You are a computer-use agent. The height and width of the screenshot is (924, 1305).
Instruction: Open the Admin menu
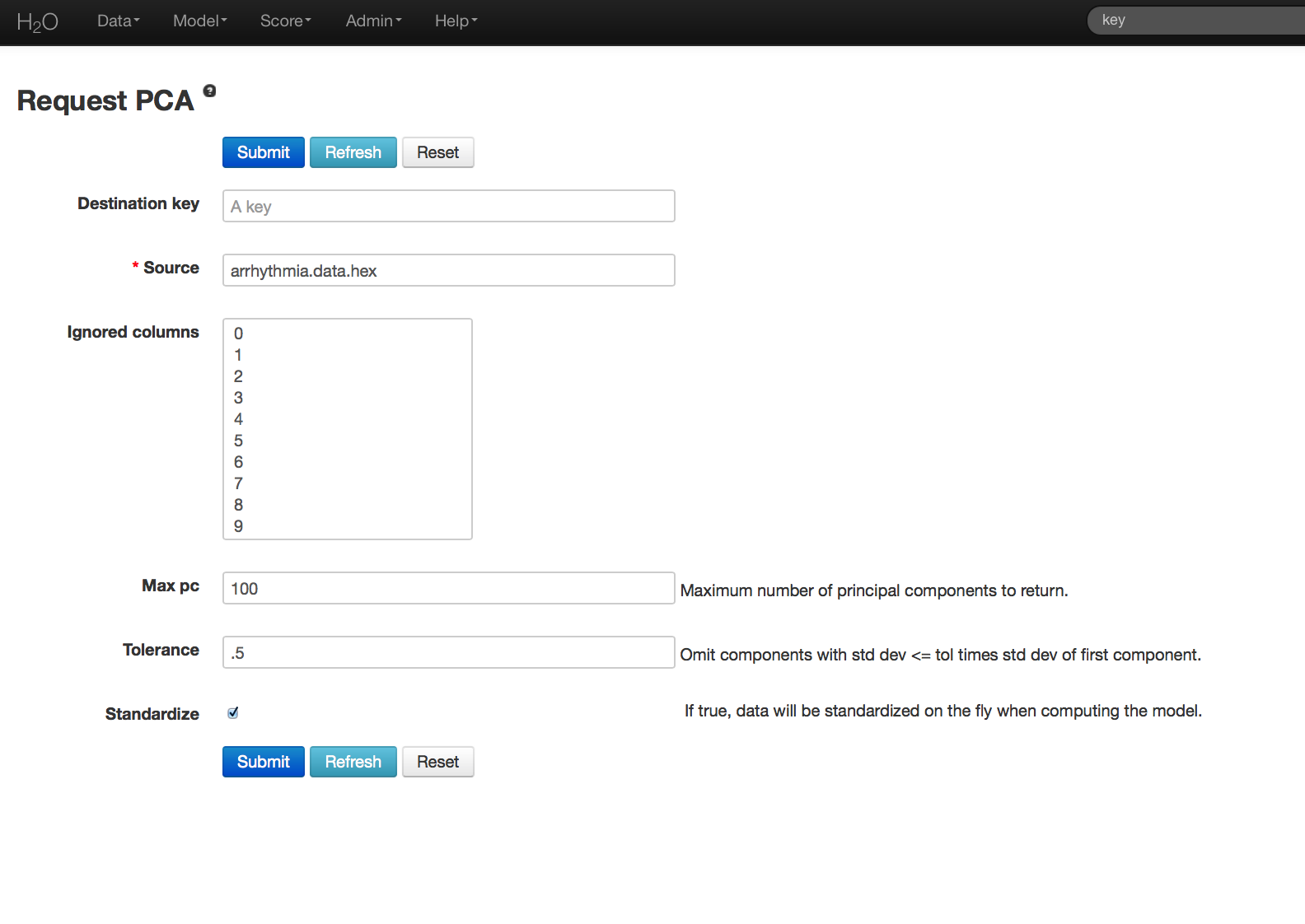[373, 21]
